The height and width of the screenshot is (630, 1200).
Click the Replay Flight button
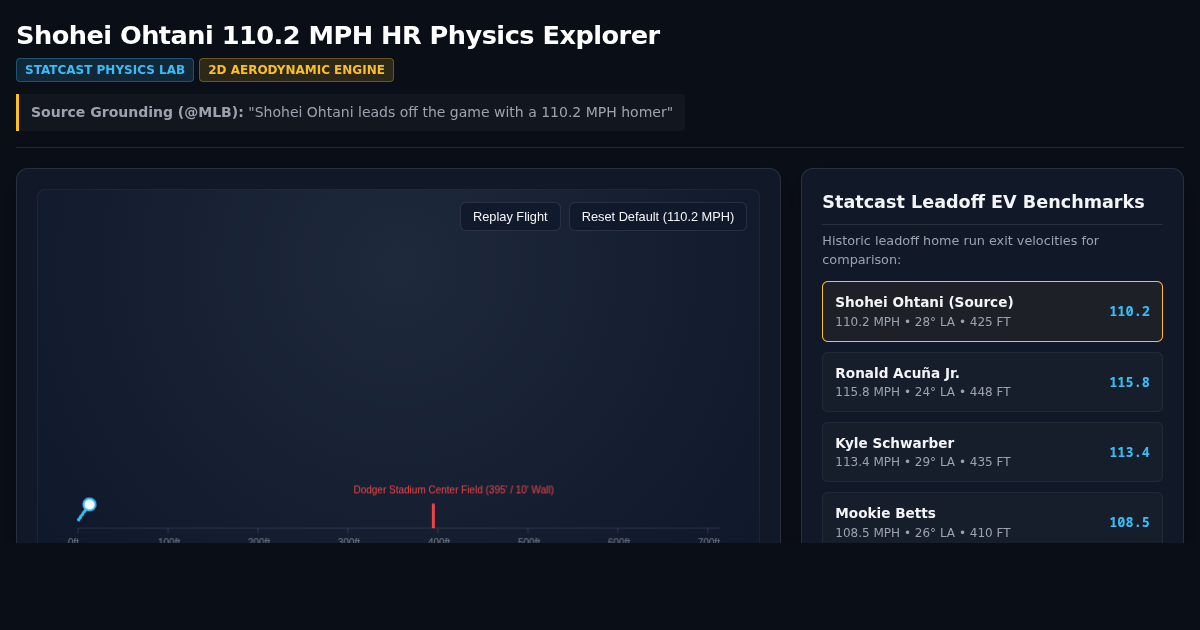click(510, 217)
